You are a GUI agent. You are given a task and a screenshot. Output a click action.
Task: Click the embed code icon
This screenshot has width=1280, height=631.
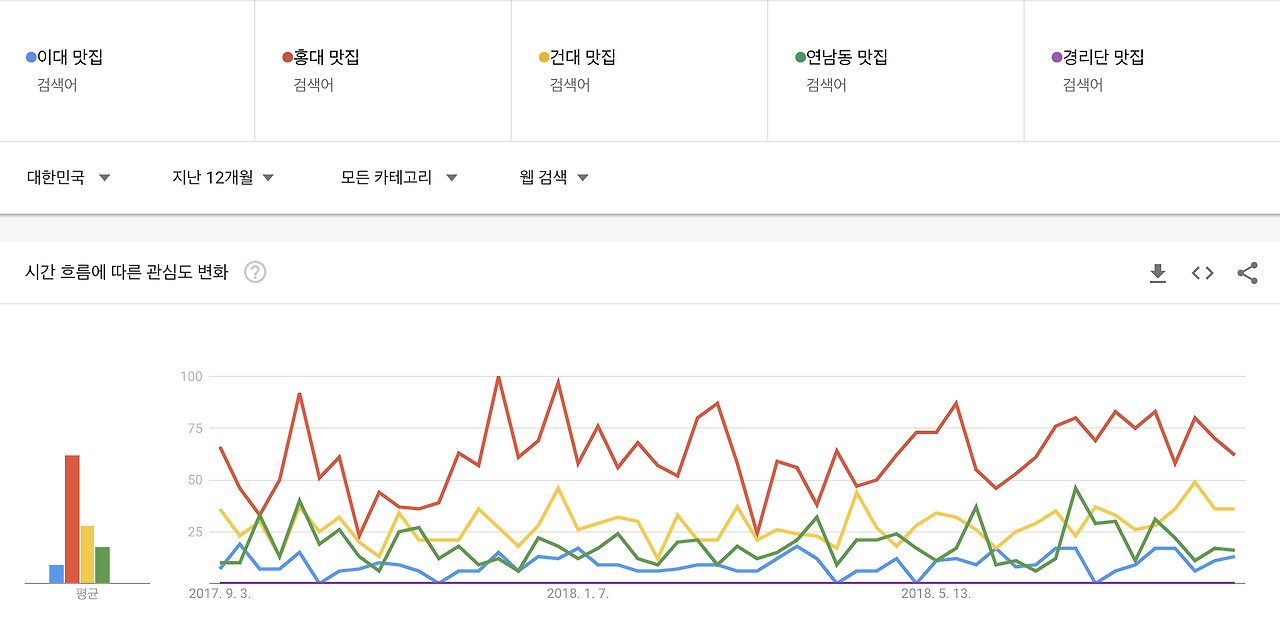[1202, 272]
